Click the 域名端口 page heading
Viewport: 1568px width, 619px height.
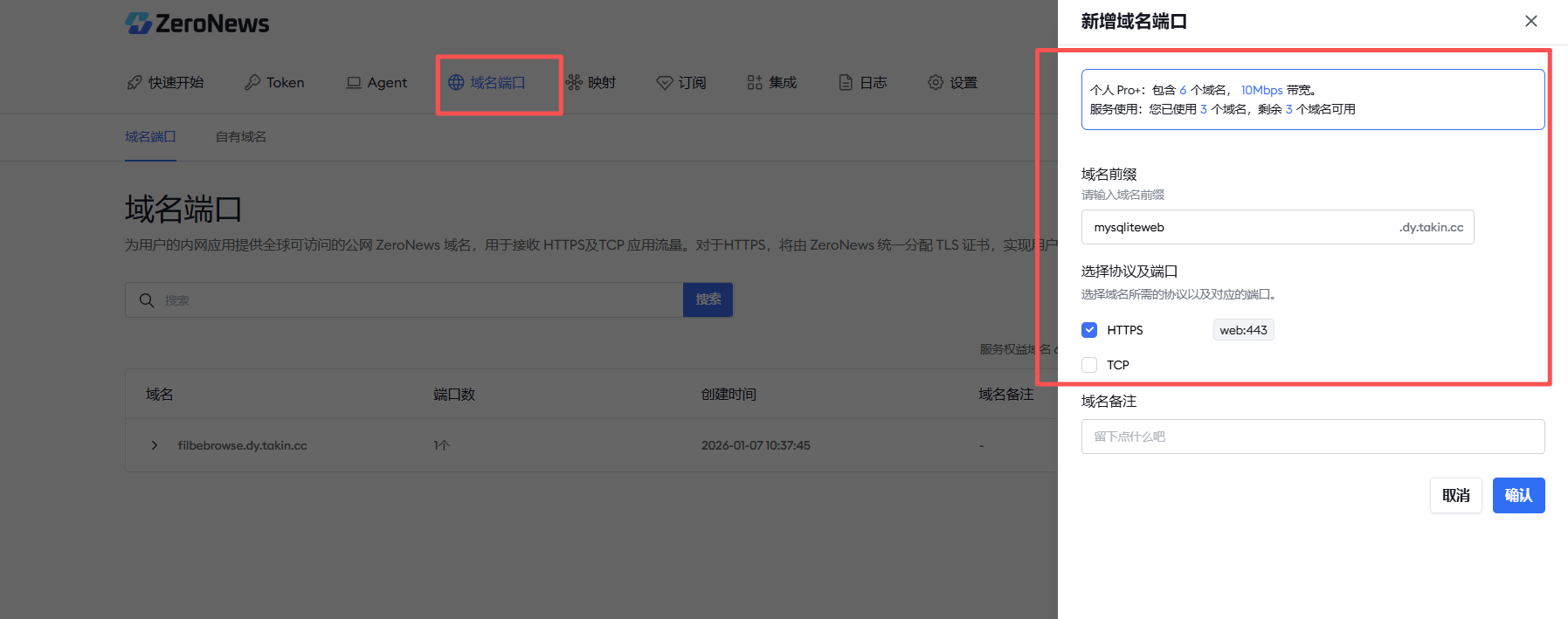183,210
